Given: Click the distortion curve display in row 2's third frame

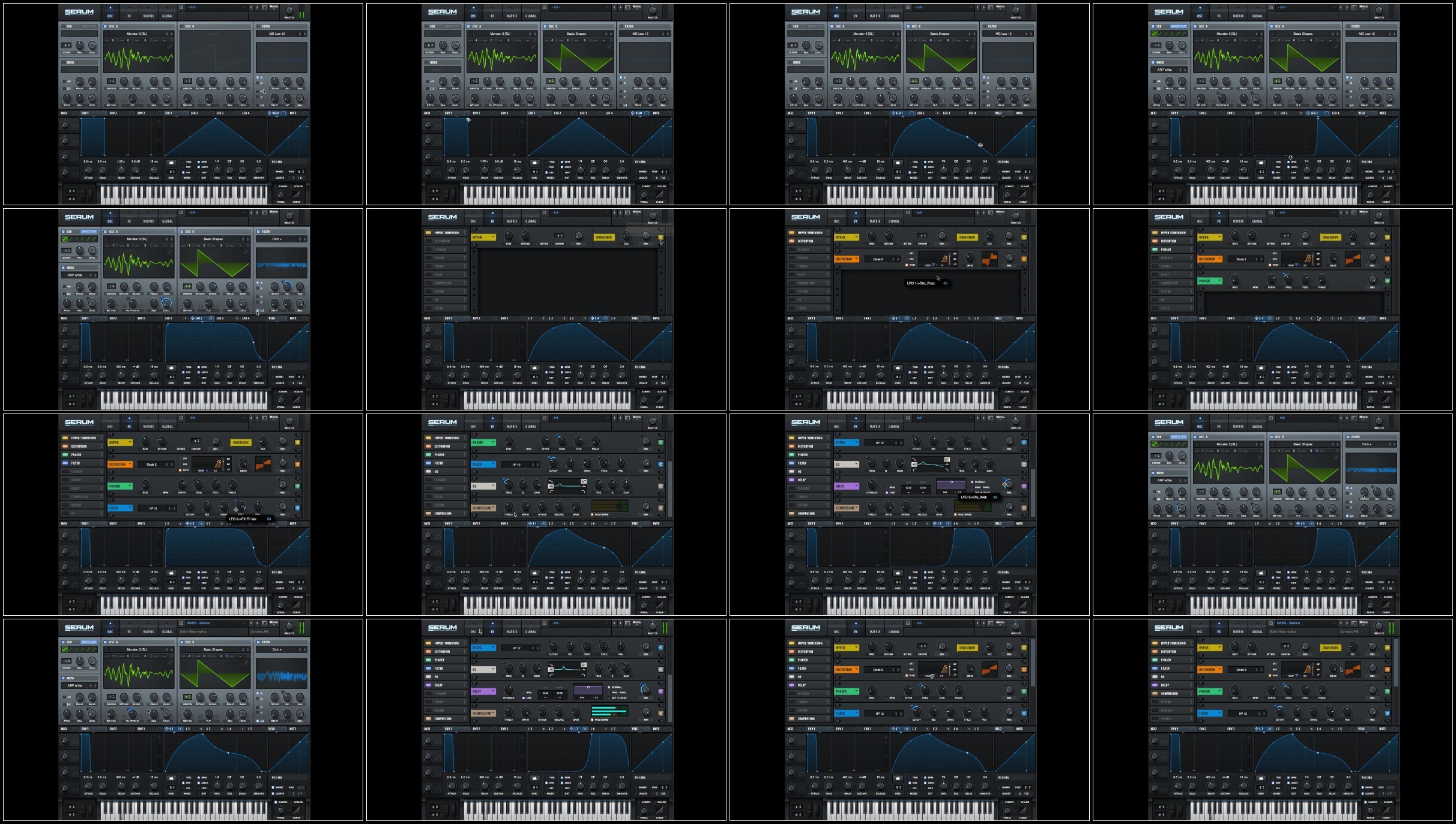Looking at the screenshot, I should 989,259.
